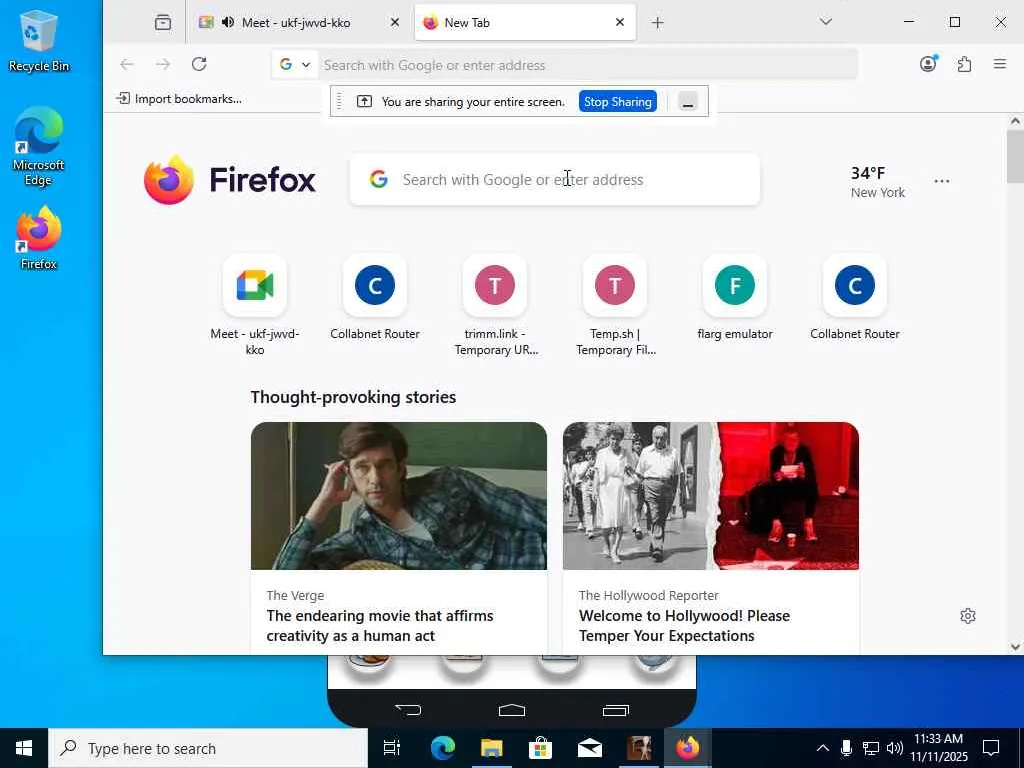1024x768 pixels.
Task: Select the New Tab tab
Action: 525,23
